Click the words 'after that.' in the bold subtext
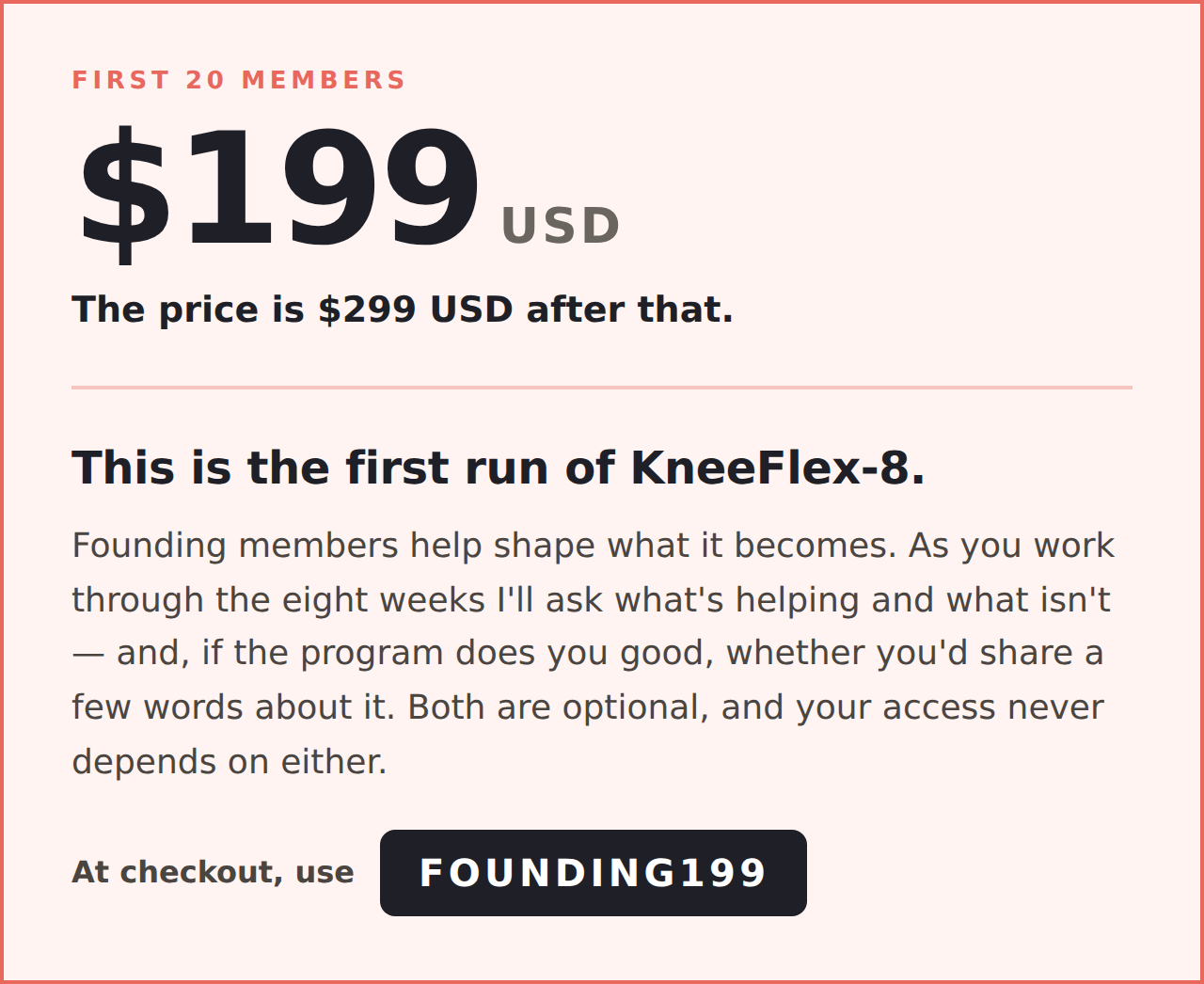The image size is (1204, 984). 629,309
